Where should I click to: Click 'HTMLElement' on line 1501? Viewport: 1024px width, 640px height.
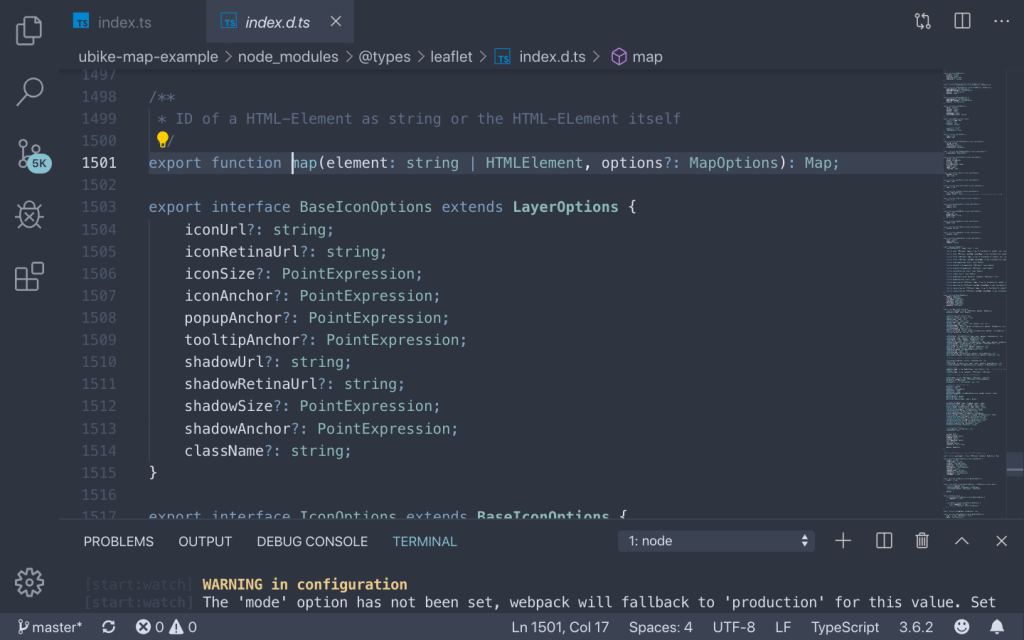coord(534,163)
